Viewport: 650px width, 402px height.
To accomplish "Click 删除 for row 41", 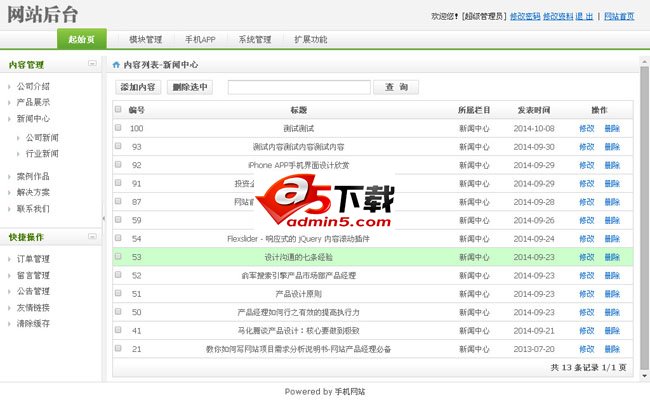I will click(612, 331).
